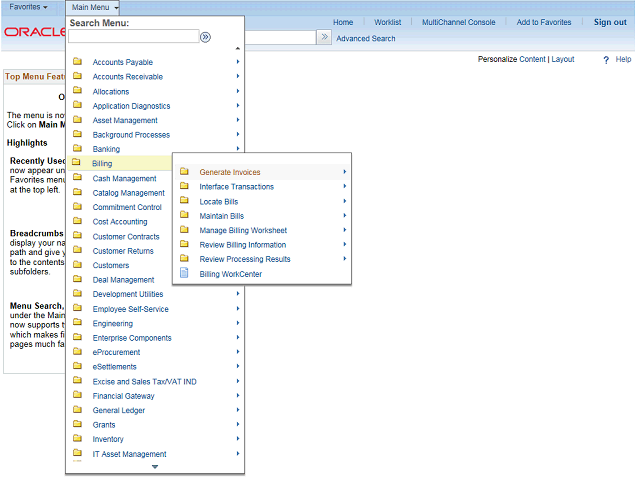Expand Review Processing Results submenu arrow

click(x=345, y=258)
